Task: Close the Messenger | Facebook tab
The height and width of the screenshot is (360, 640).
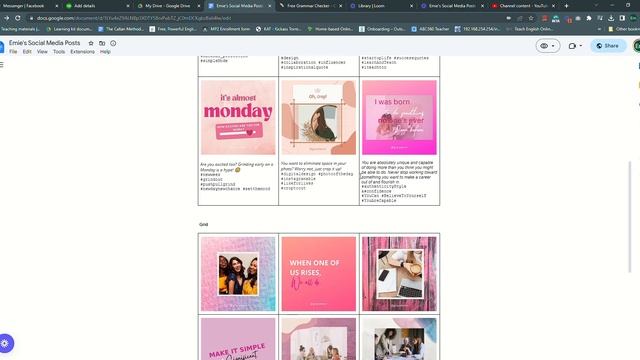Action: [56, 6]
